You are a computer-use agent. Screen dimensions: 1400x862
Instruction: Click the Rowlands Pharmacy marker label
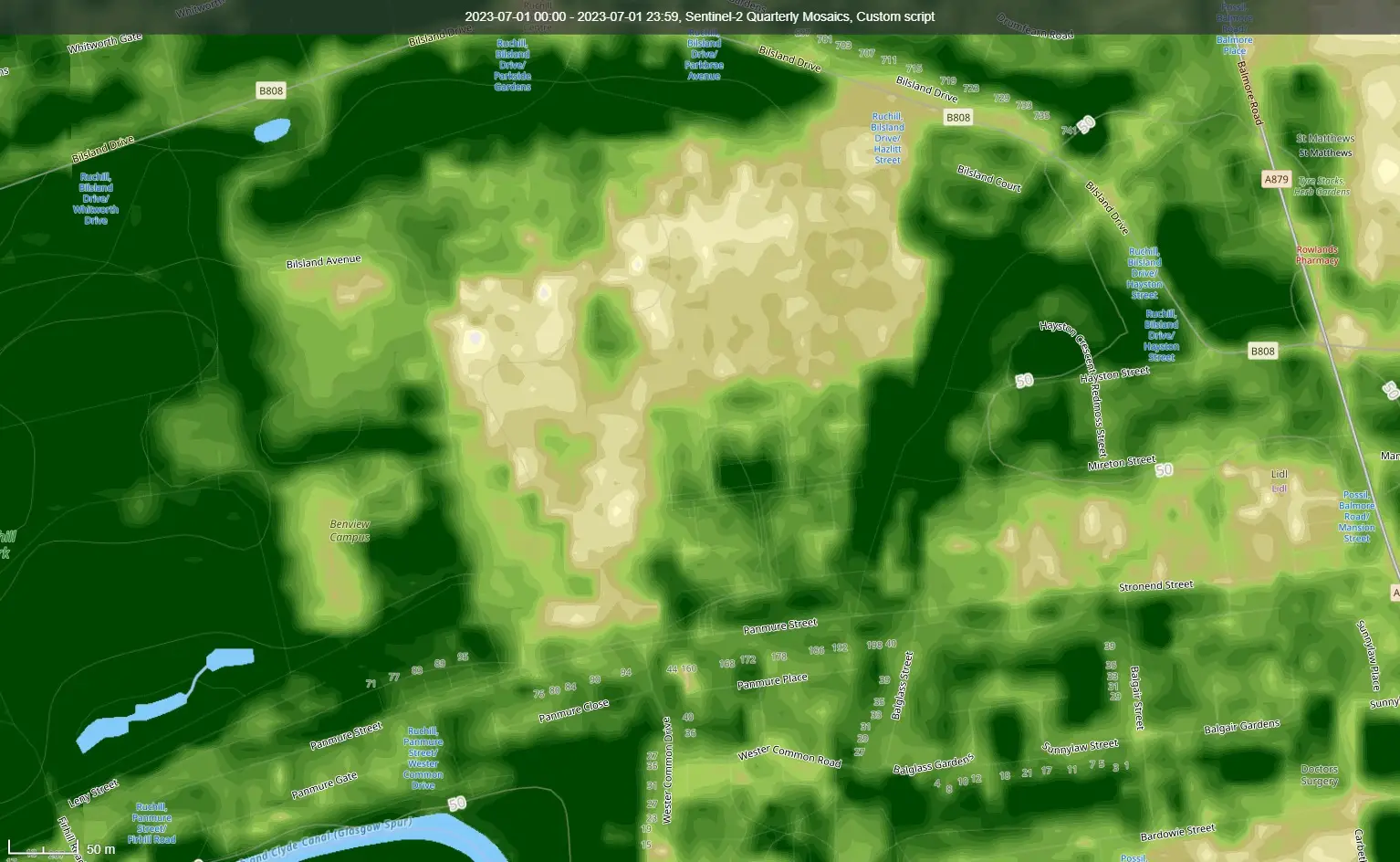click(x=1315, y=254)
